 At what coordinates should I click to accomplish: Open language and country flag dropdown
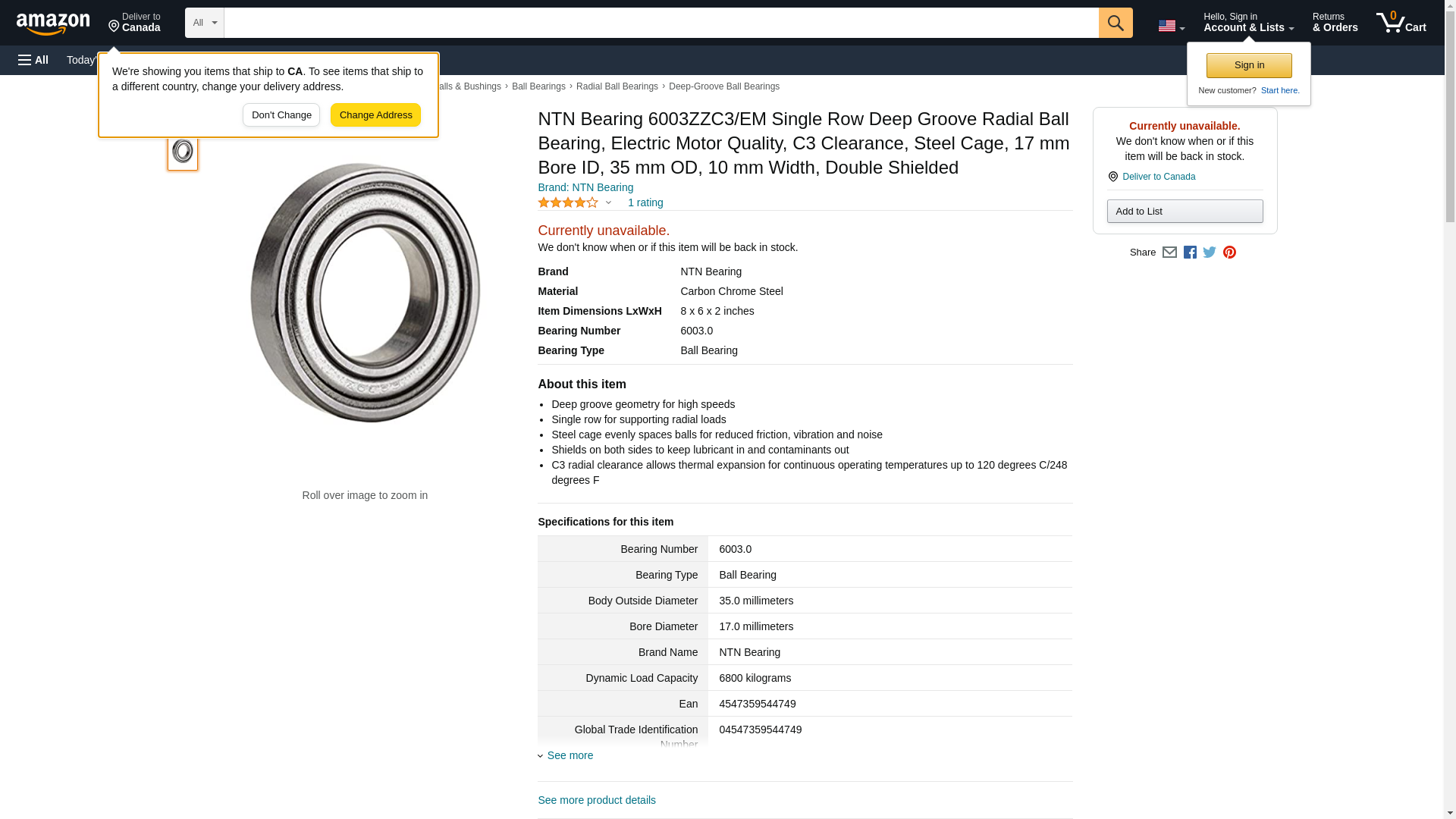(x=1171, y=26)
